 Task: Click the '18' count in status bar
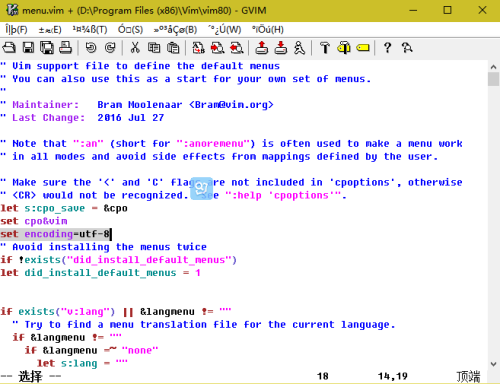(x=323, y=376)
